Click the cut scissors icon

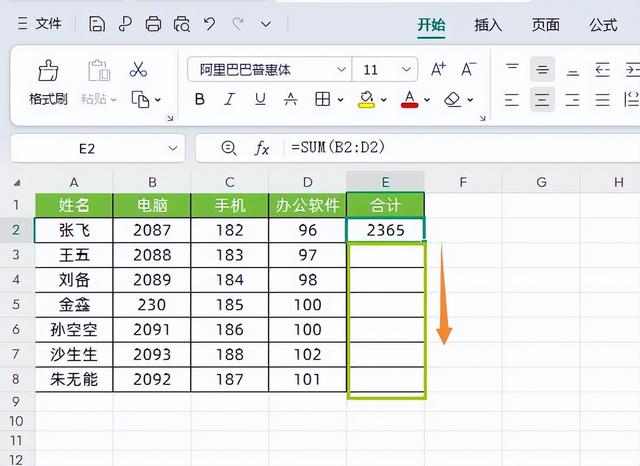(x=138, y=69)
